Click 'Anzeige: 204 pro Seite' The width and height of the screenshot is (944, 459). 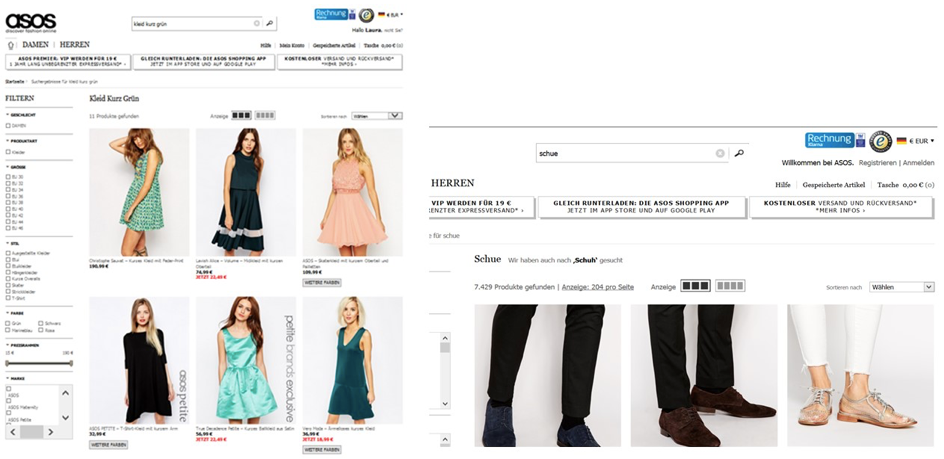tap(598, 287)
